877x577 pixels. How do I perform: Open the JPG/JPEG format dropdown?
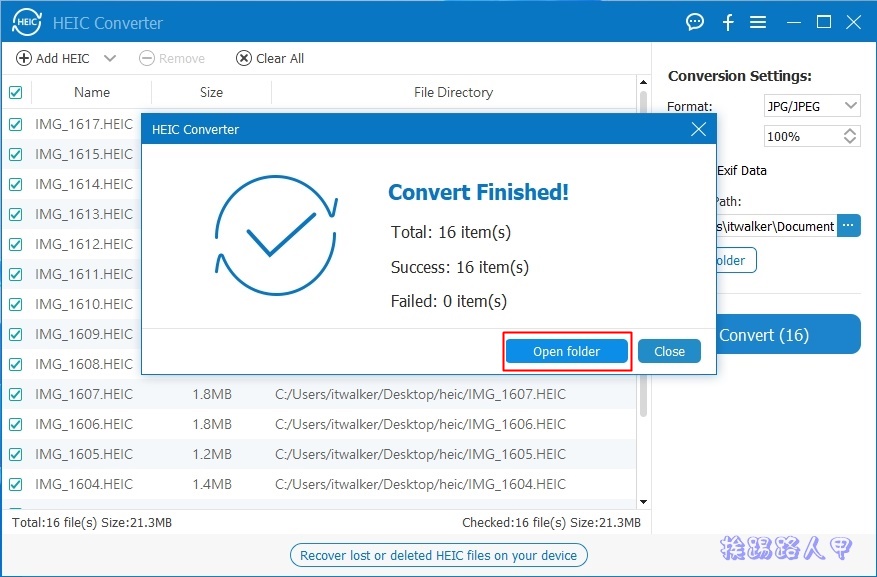click(x=811, y=105)
